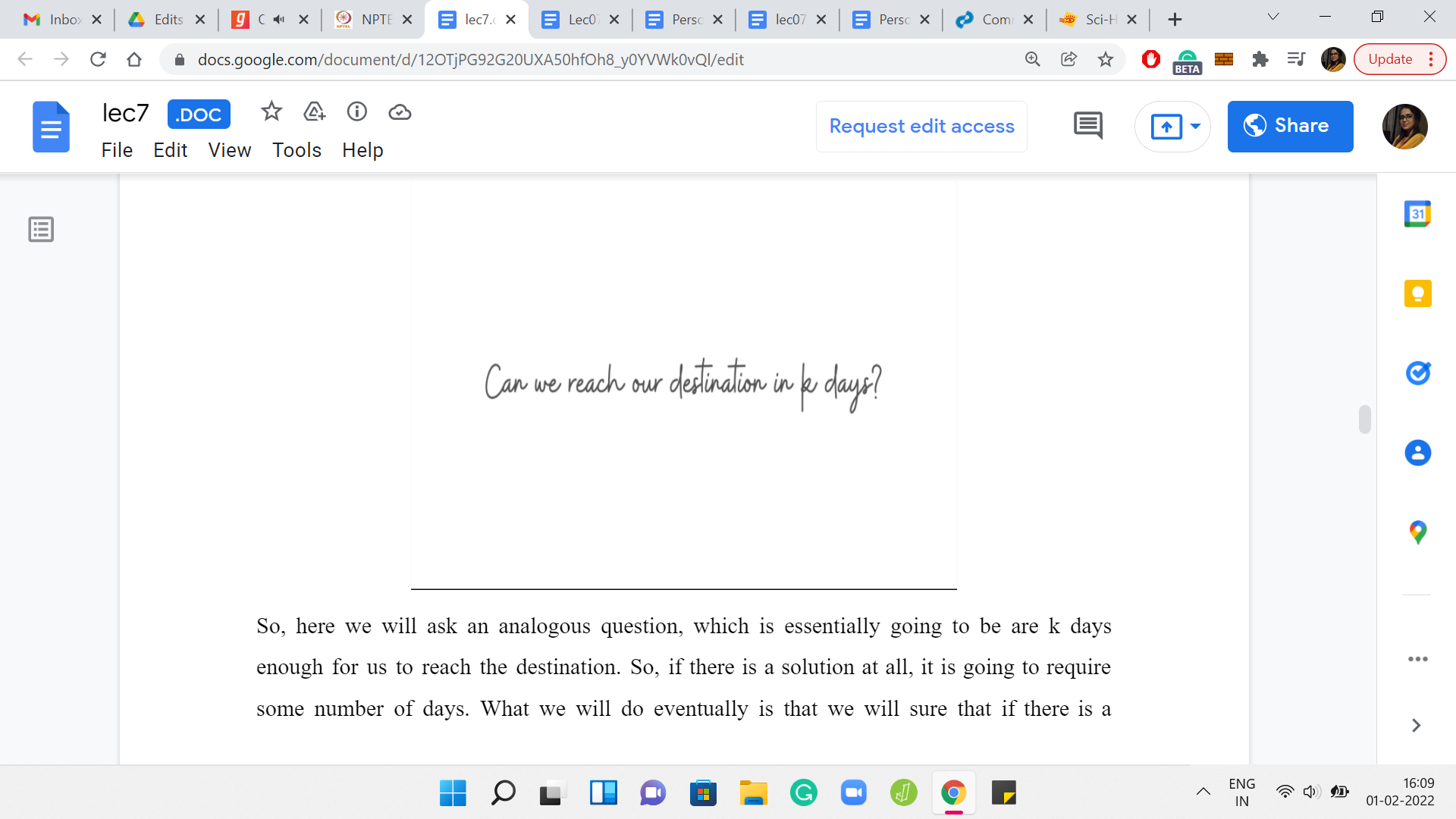Bookmark this page with star icon
This screenshot has height=819, width=1456.
click(1105, 59)
